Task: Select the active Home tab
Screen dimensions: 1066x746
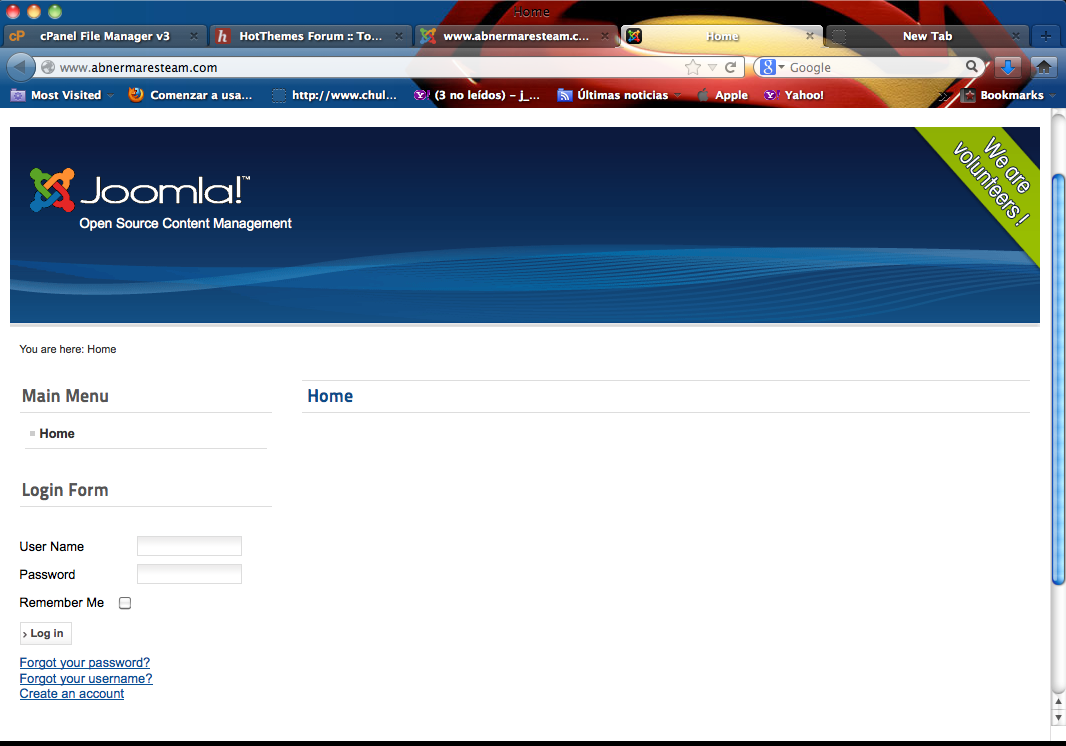Action: pos(722,36)
